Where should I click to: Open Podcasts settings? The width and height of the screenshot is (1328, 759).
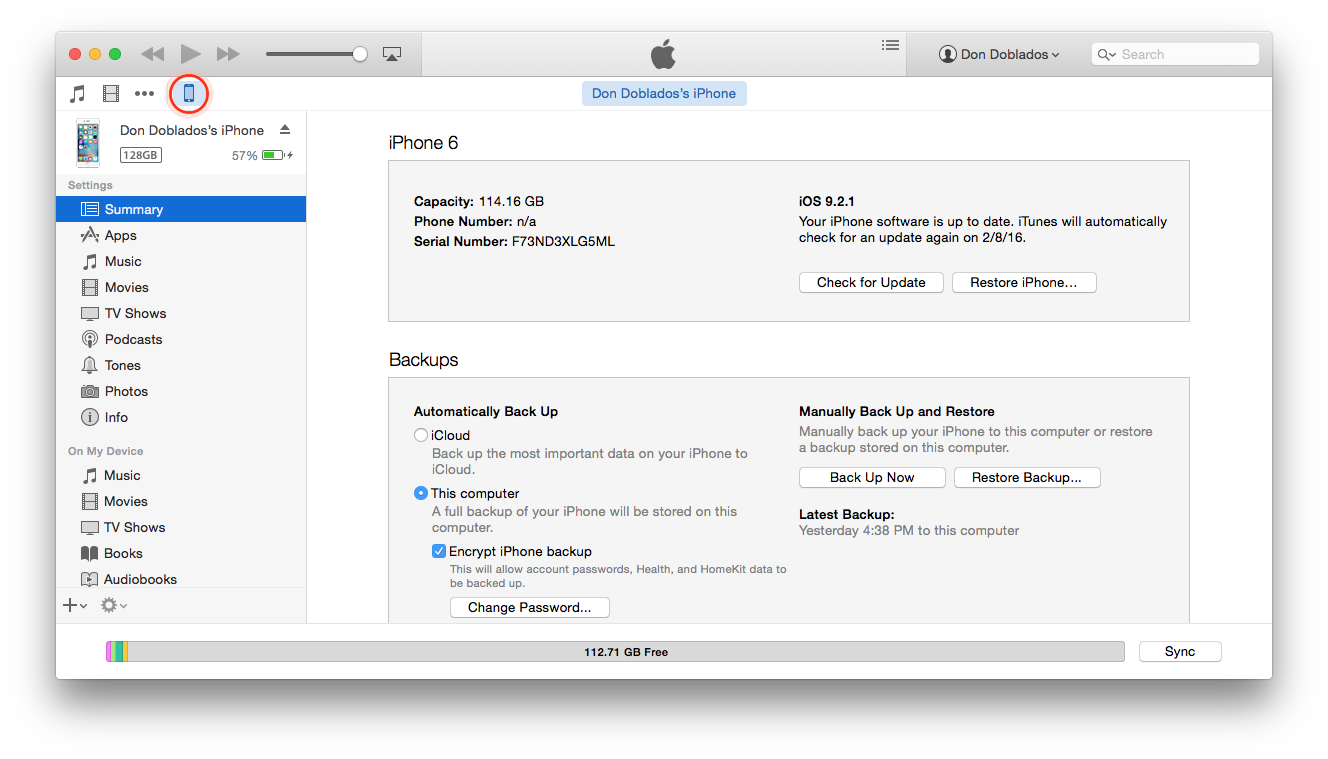click(x=181, y=339)
